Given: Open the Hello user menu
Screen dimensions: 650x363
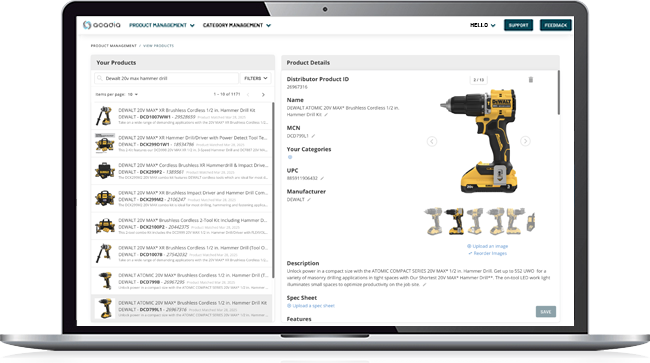Looking at the screenshot, I should click(x=483, y=25).
